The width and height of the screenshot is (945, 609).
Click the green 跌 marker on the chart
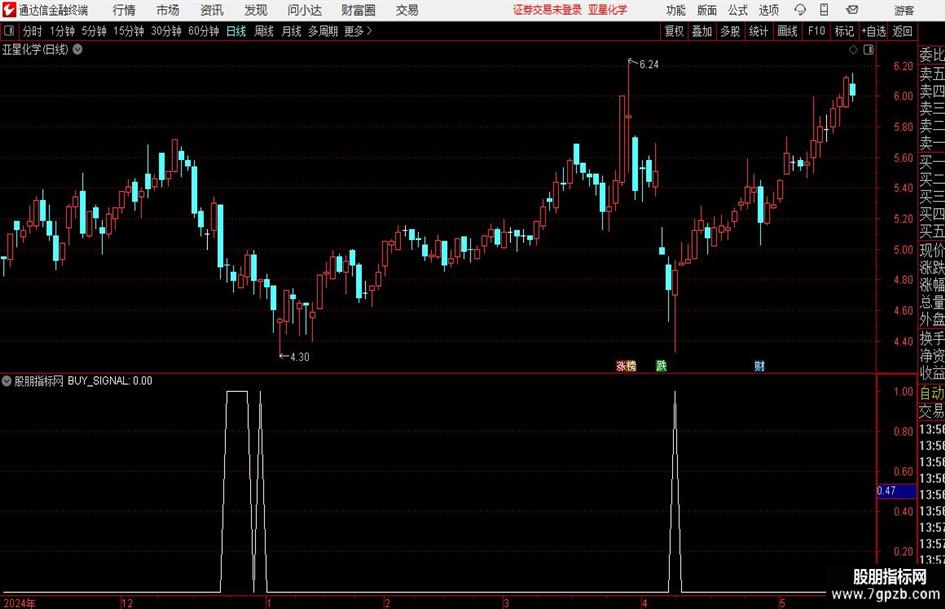pyautogui.click(x=661, y=365)
